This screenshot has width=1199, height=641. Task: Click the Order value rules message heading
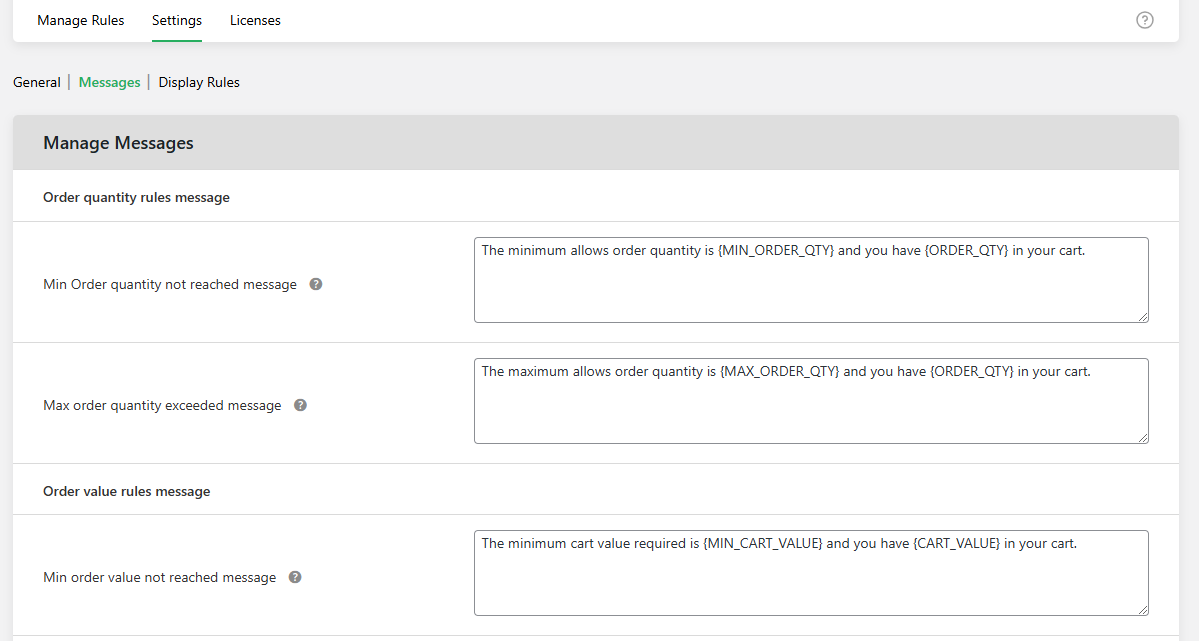(126, 491)
